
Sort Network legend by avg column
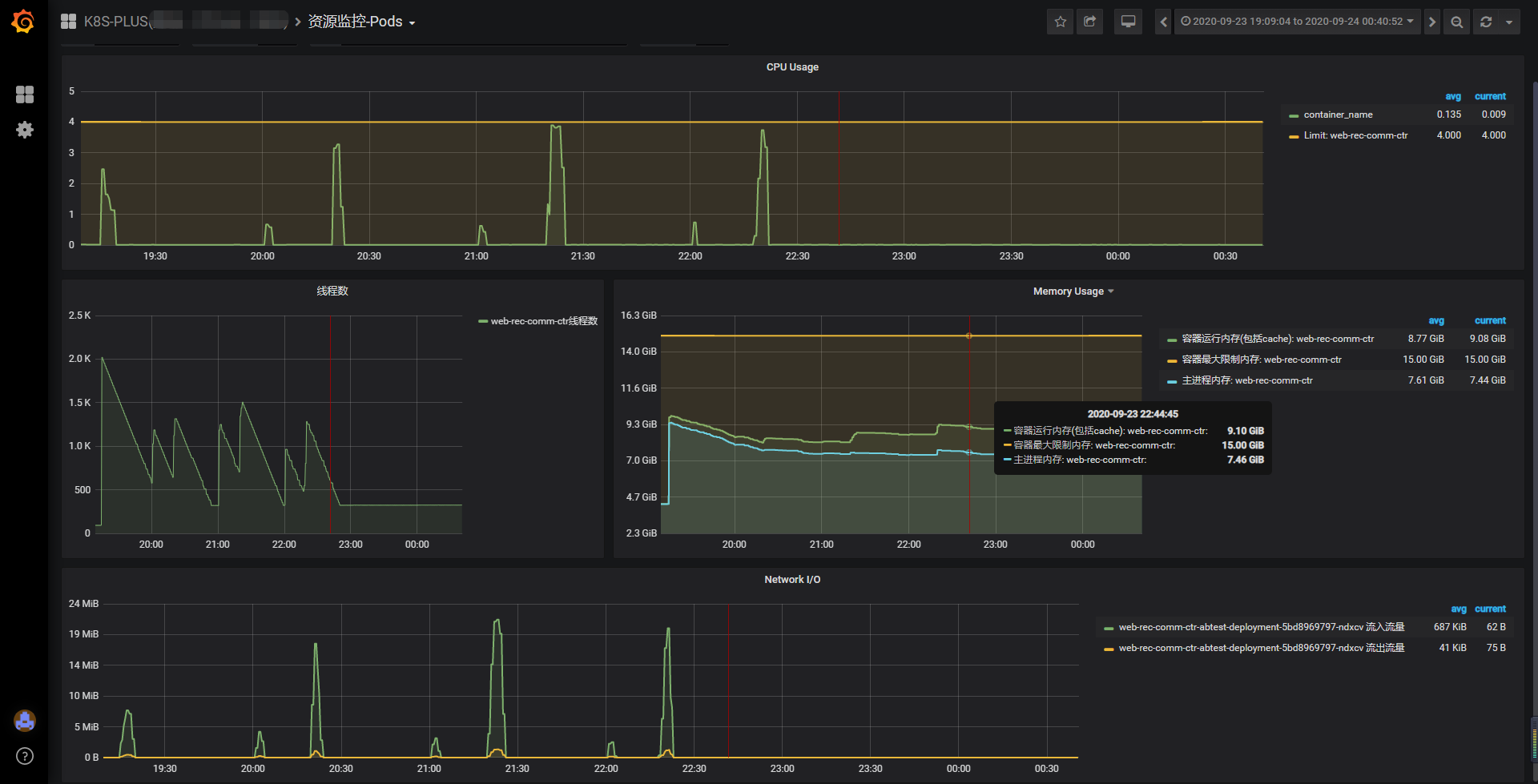click(1459, 609)
